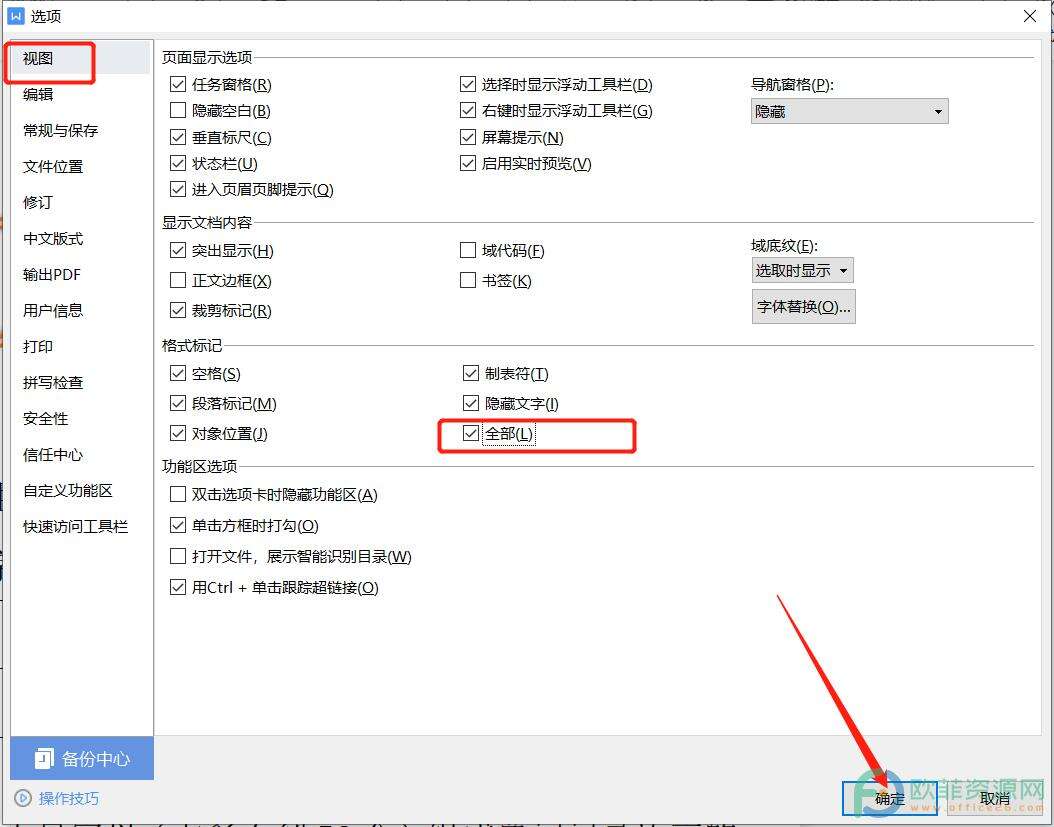Open the 信任中心 category
Screen dimensions: 1054x827
(53, 455)
